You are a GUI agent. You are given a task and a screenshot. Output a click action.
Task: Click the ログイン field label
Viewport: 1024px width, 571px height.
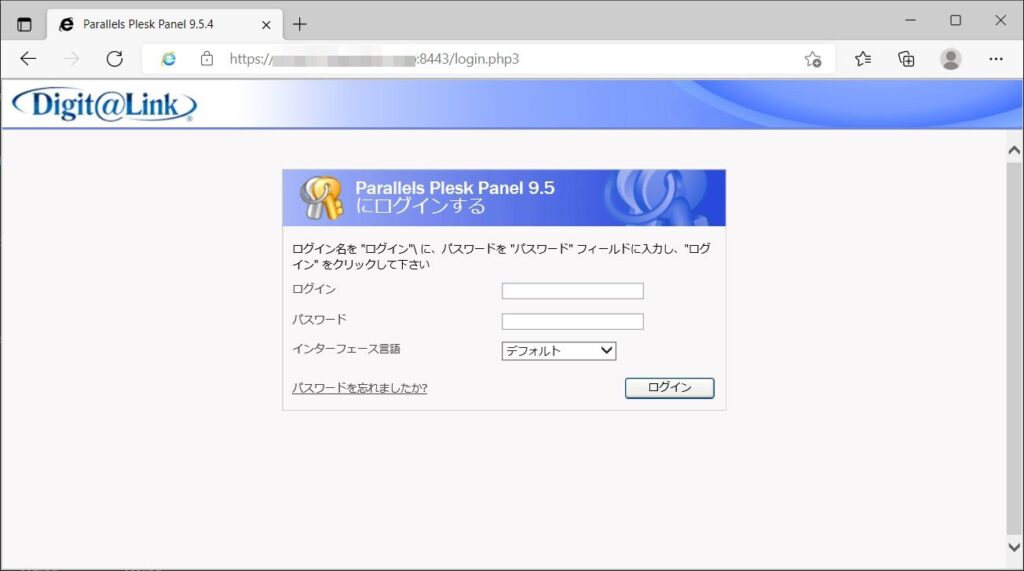[x=313, y=289]
